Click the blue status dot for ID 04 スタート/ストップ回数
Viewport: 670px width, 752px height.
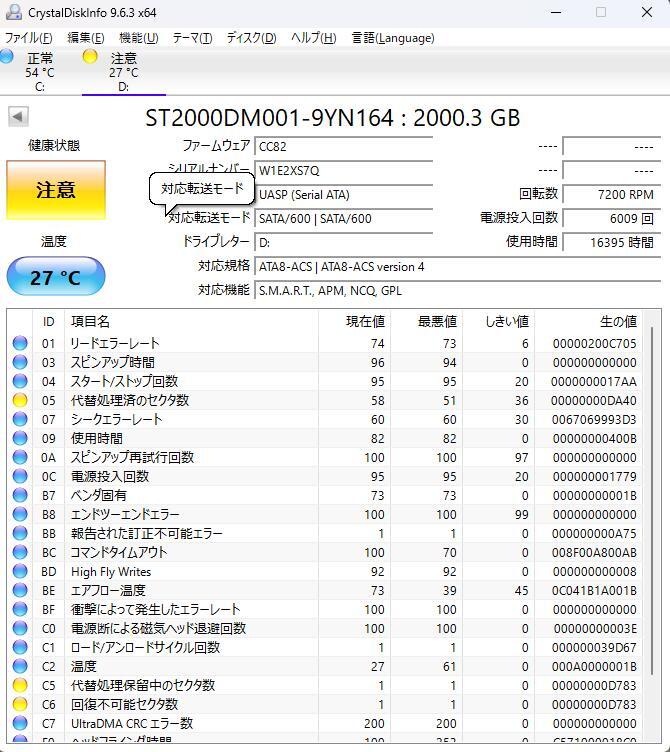click(x=20, y=381)
